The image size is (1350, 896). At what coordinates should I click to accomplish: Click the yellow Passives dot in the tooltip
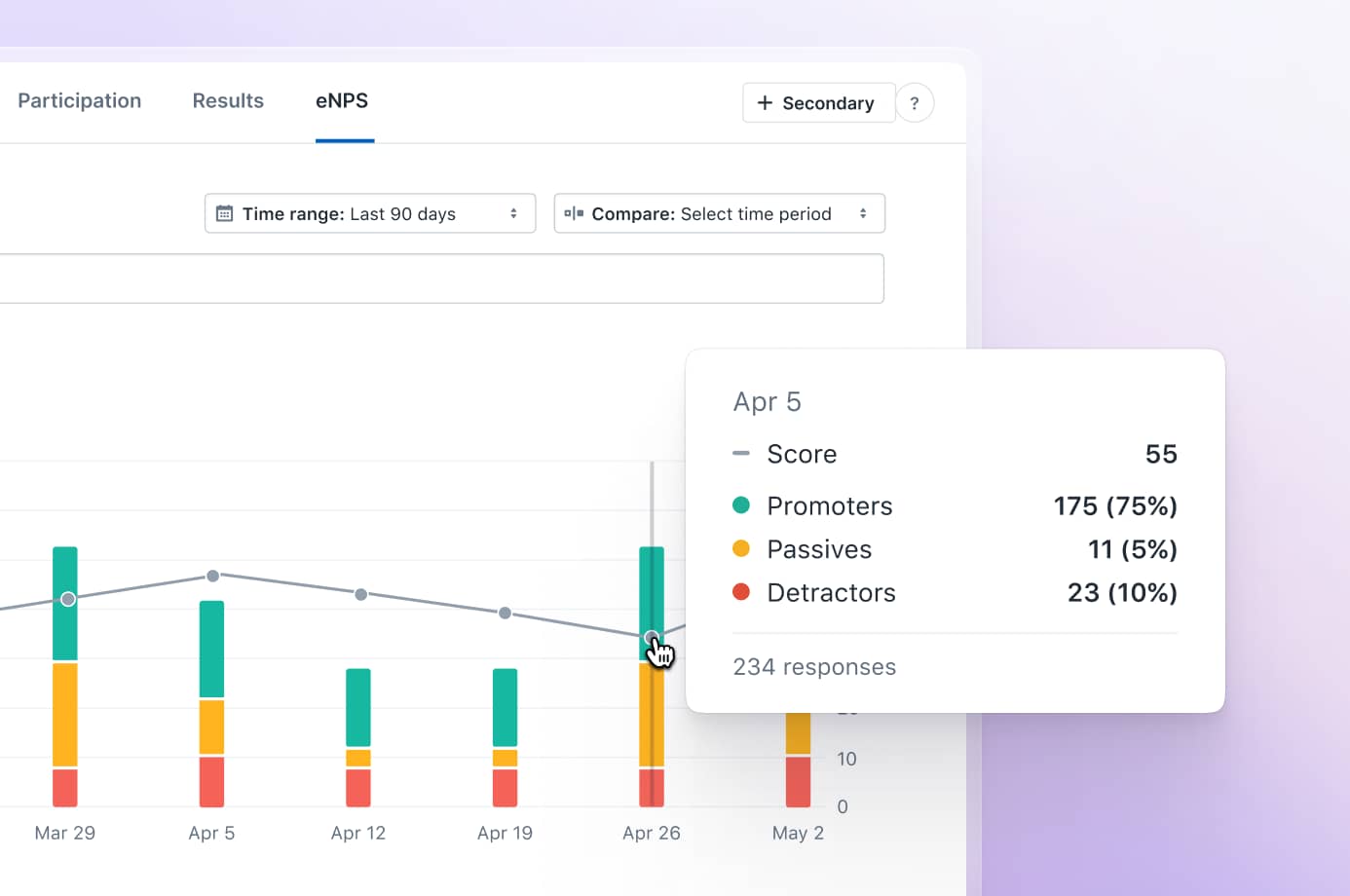point(743,548)
